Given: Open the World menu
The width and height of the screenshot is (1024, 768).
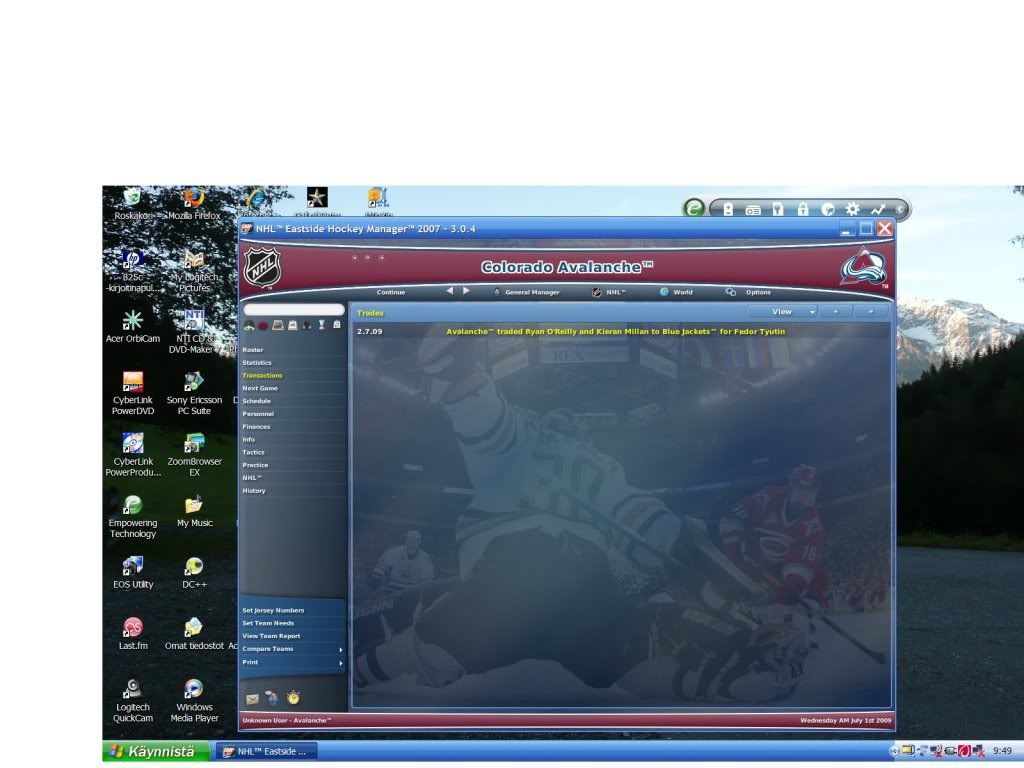Looking at the screenshot, I should 682,292.
